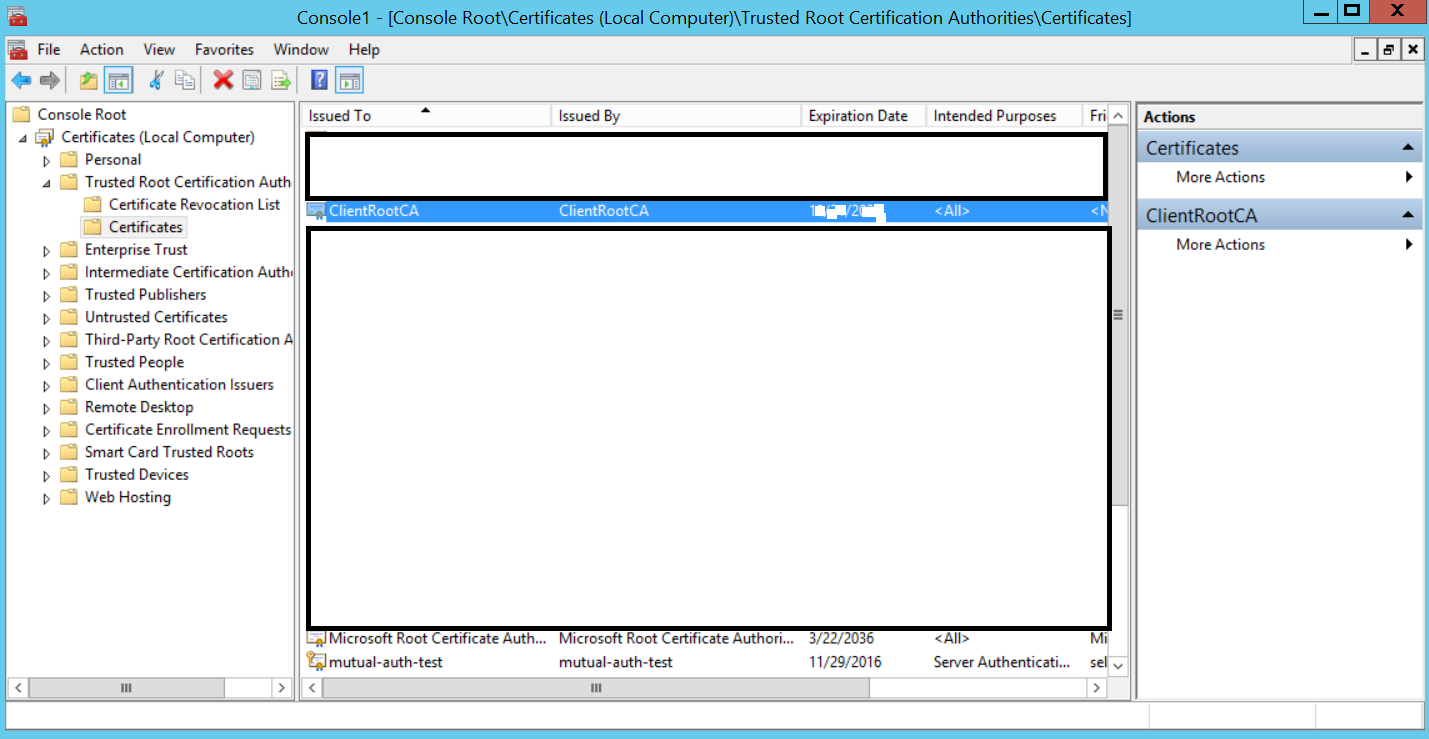Collapse the Certificates section in Actions pane

1408,148
